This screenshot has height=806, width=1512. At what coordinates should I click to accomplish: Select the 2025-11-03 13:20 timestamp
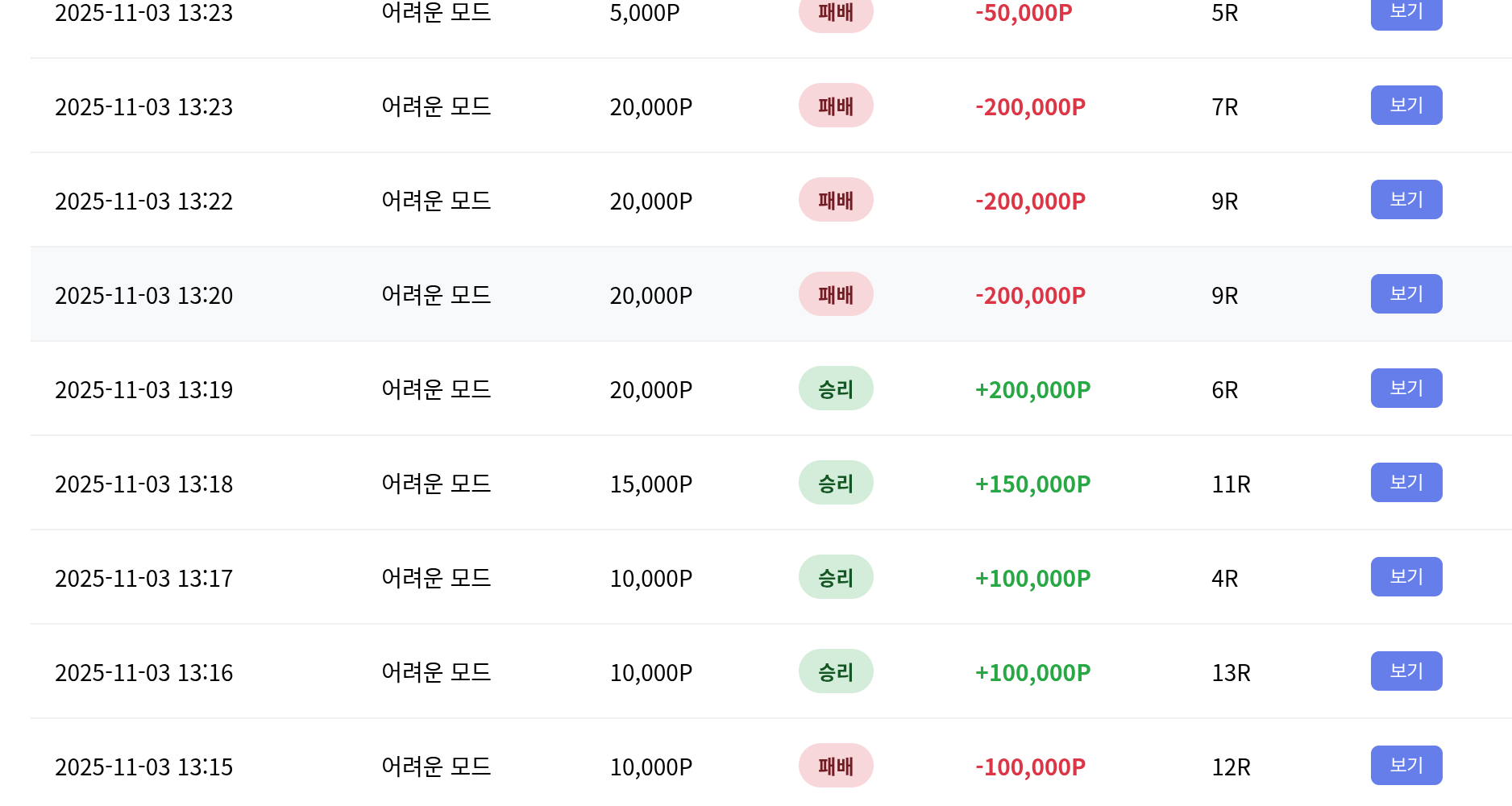143,296
